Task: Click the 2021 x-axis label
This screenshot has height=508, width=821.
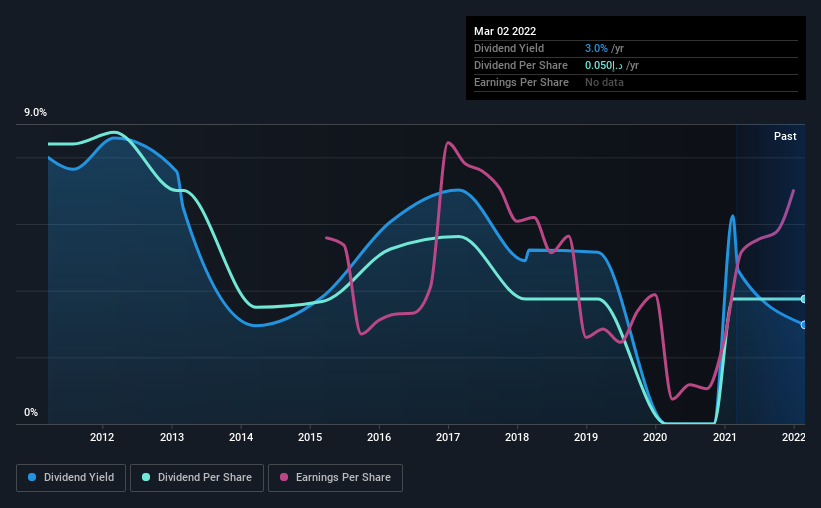Action: click(x=725, y=437)
